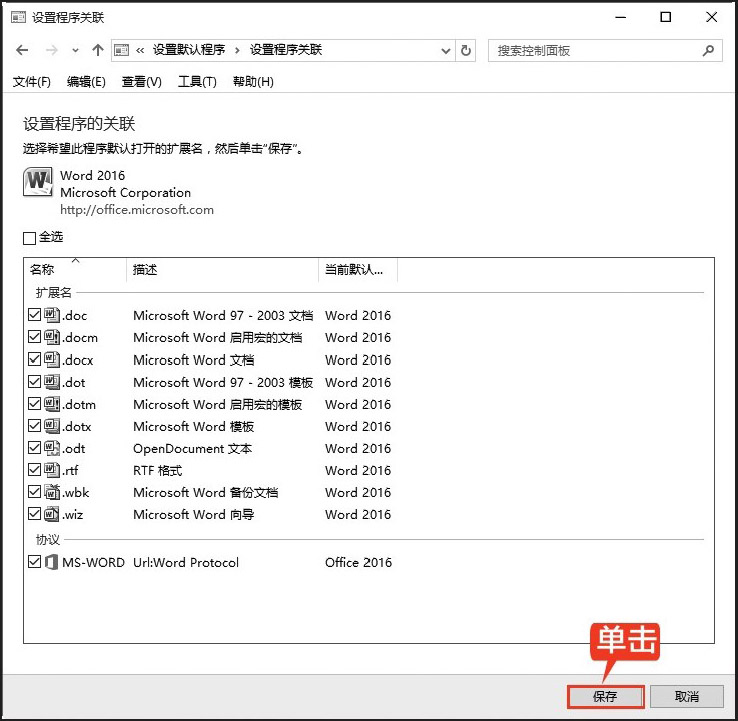
Task: Click the OpenDocument 文本 description
Action: (x=193, y=449)
